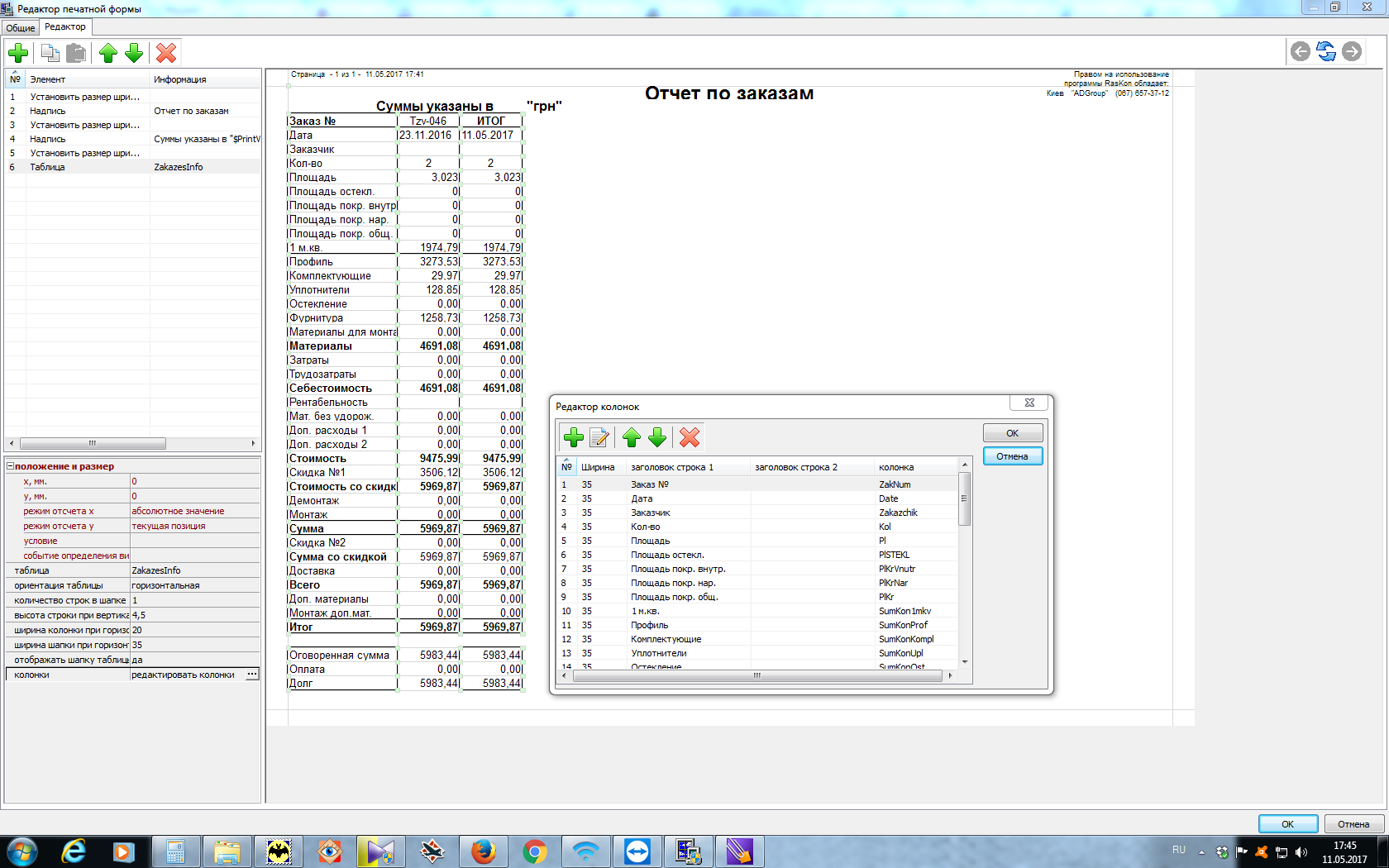Open column editing ellipsis button for колонки
This screenshot has height=868, width=1389.
[x=252, y=675]
